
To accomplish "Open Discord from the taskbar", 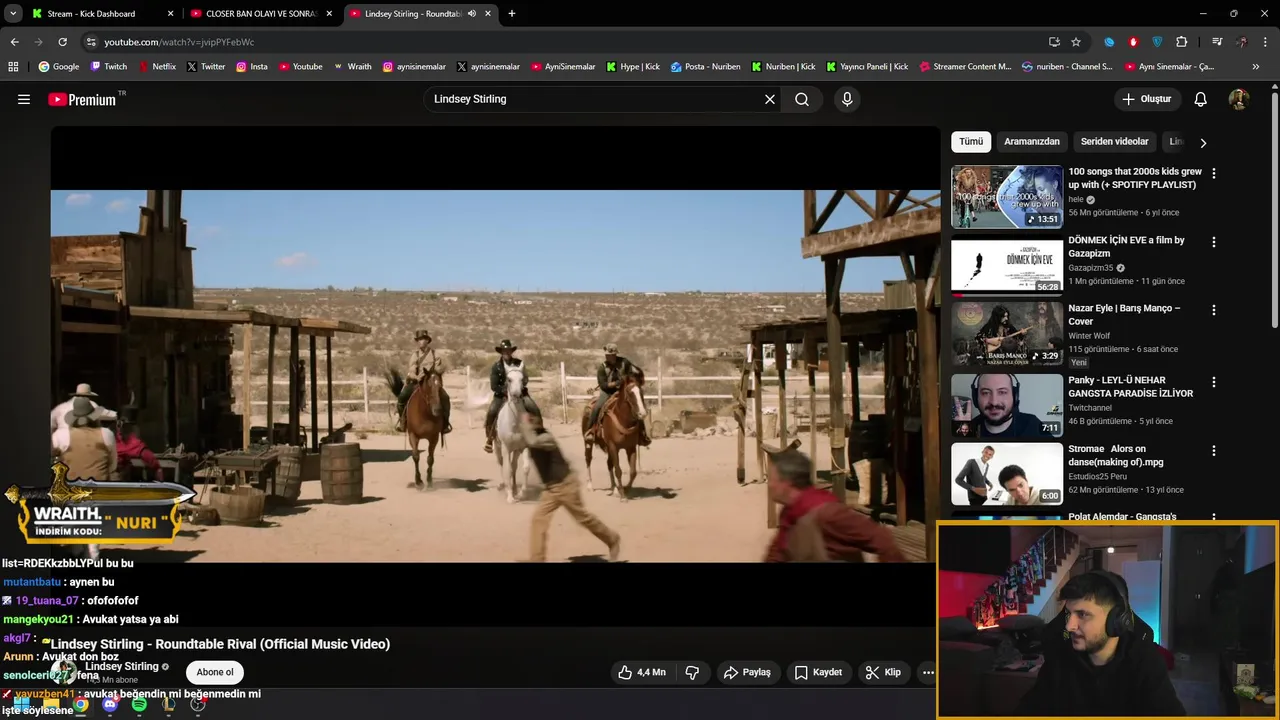I will [x=110, y=705].
